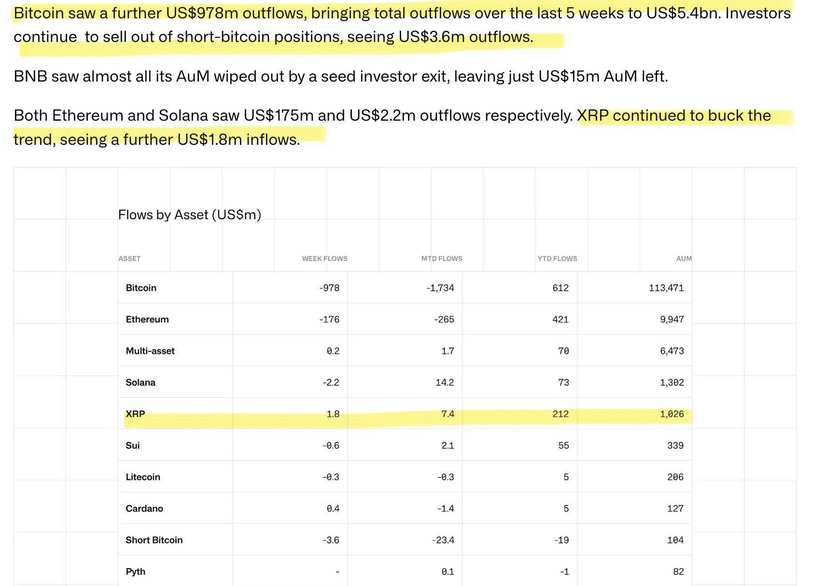
Task: Click the Litecoin row label
Action: tap(142, 477)
